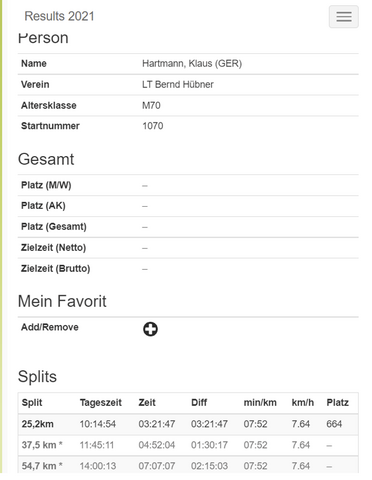The width and height of the screenshot is (372, 480).
Task: Click the Add/Remove label
Action: coord(50,327)
